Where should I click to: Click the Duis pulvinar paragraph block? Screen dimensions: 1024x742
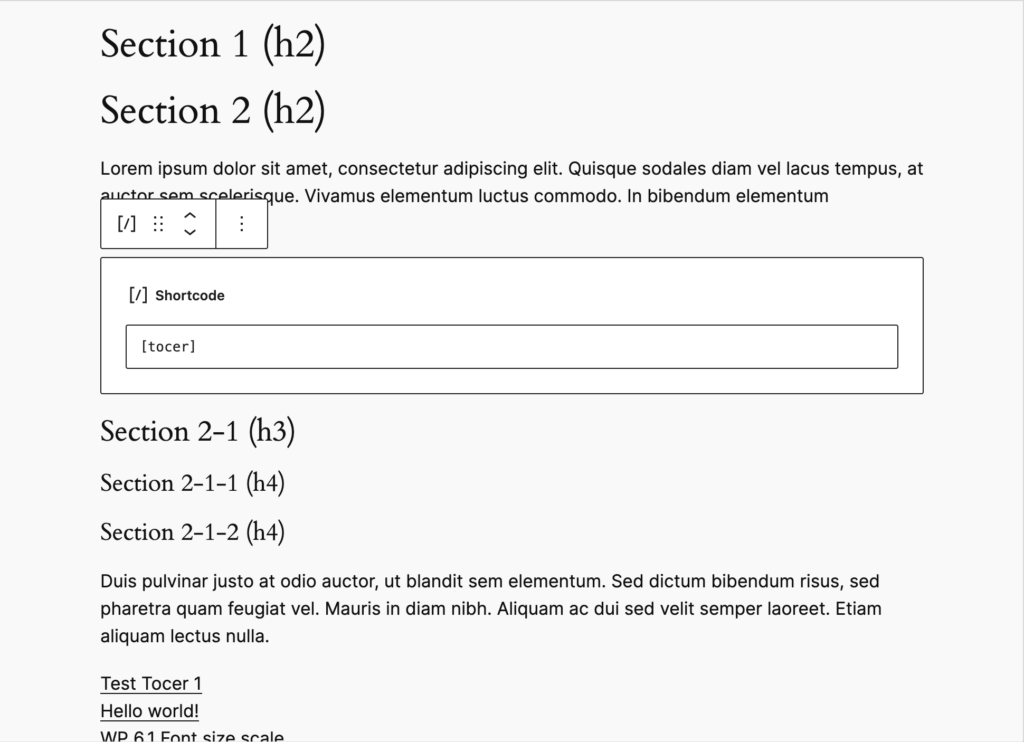point(491,609)
